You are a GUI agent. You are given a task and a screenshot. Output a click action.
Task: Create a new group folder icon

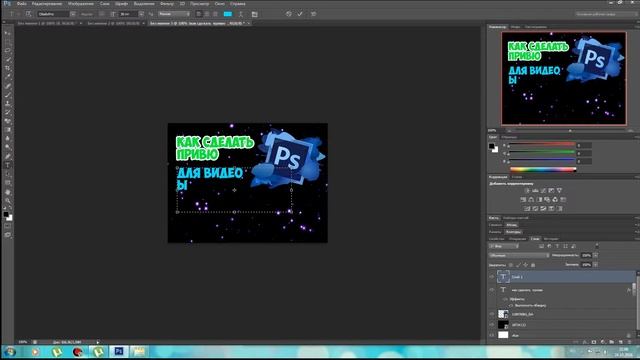[x=611, y=342]
